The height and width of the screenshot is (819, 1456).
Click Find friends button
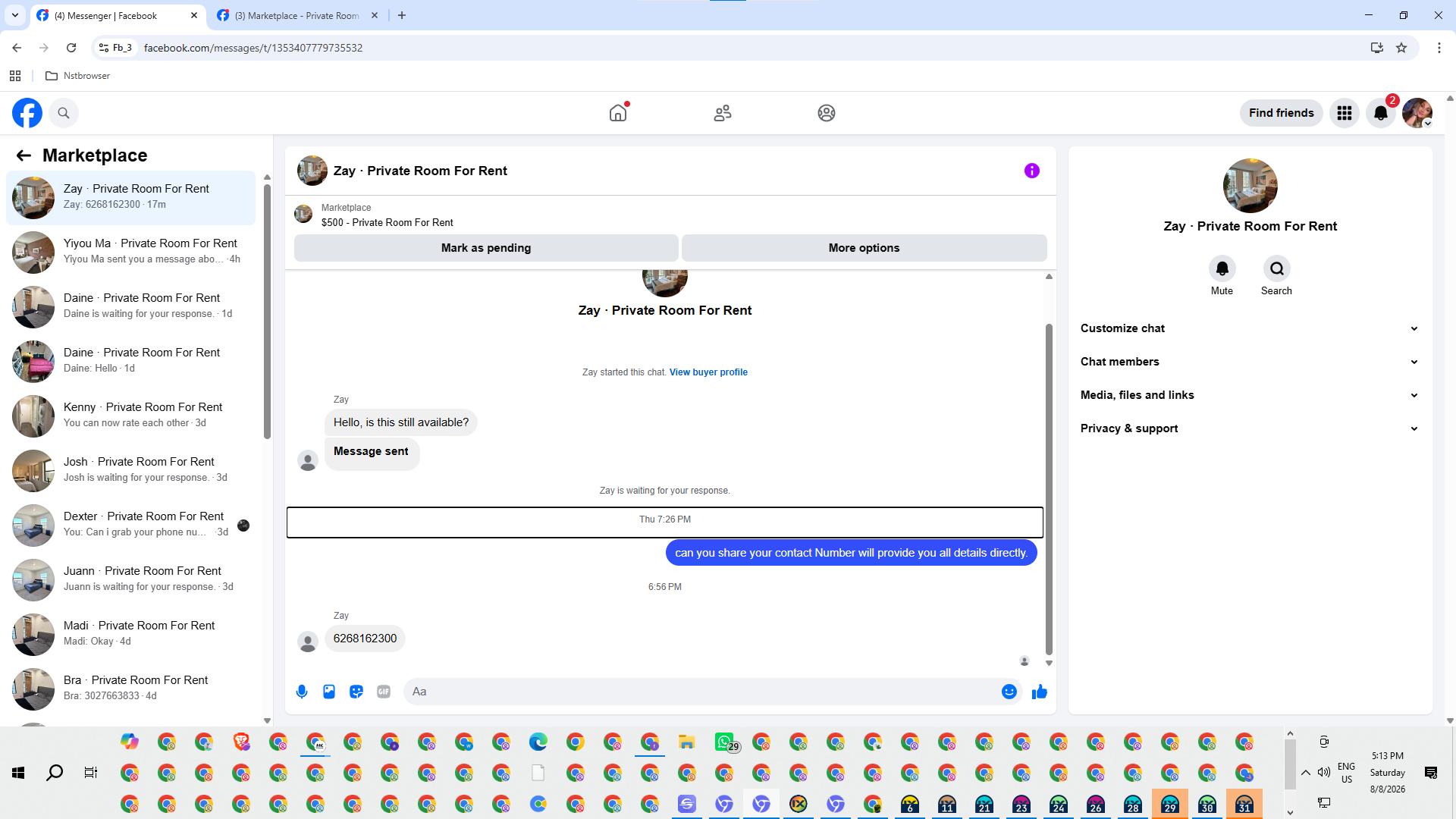tap(1281, 113)
